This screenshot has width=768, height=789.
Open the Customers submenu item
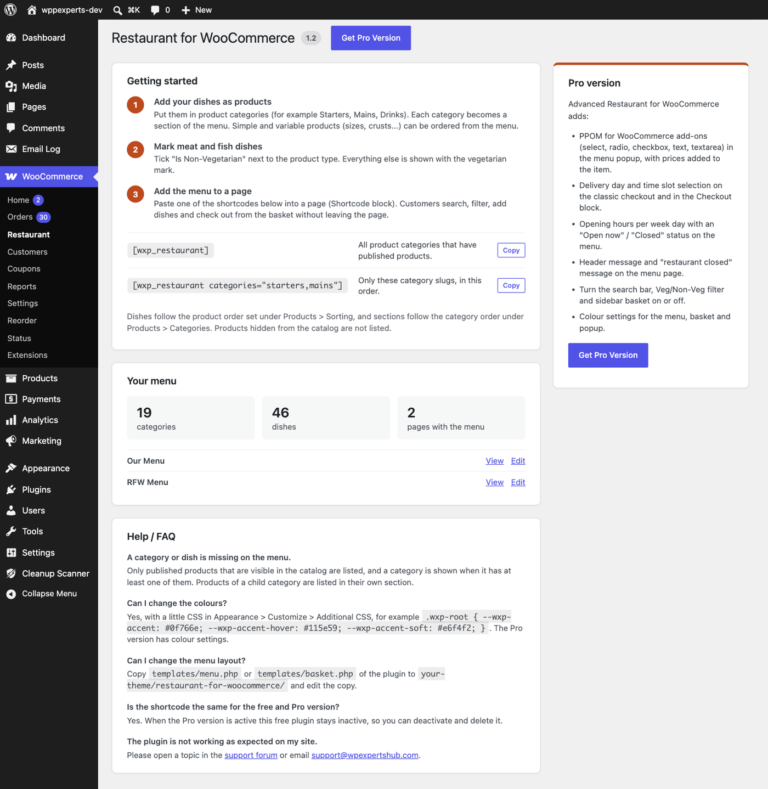(x=27, y=252)
